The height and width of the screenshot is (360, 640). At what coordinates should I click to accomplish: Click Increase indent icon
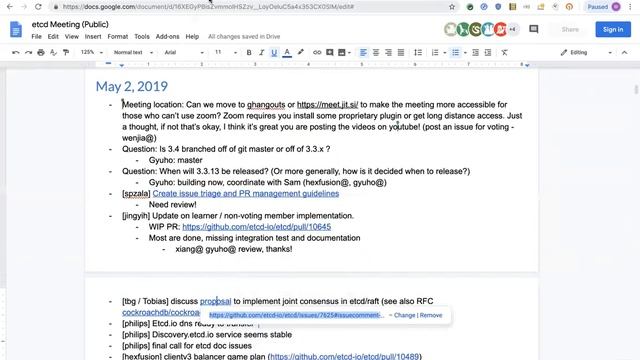click(x=488, y=52)
